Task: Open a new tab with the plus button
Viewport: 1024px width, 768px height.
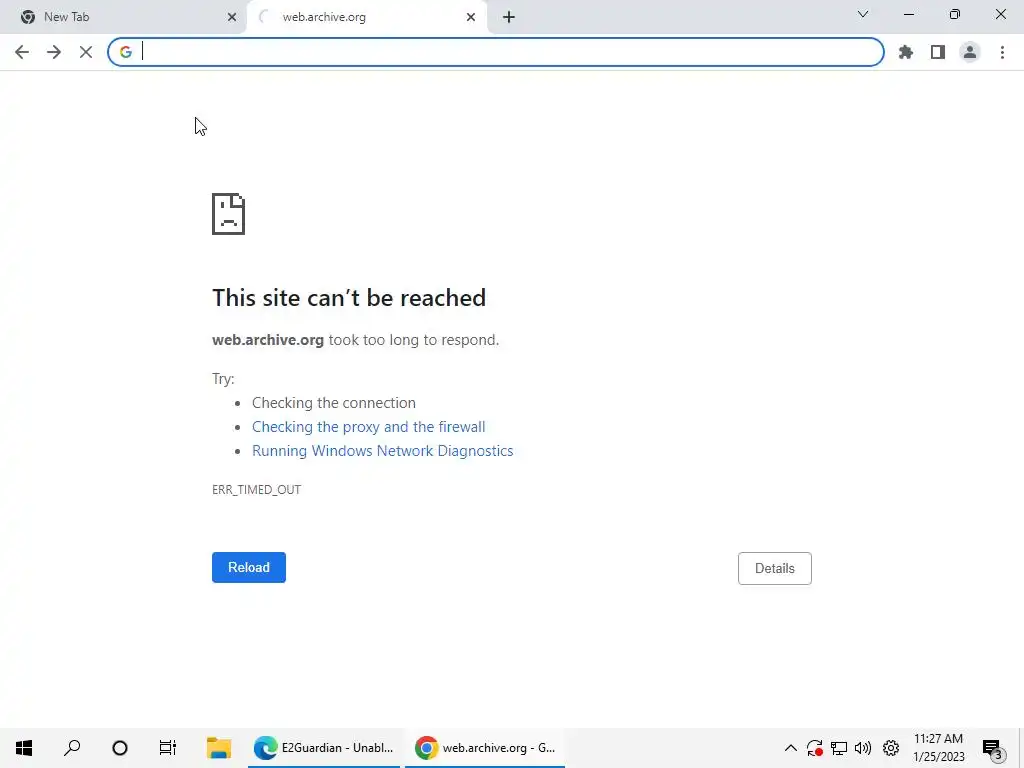Action: (x=509, y=17)
